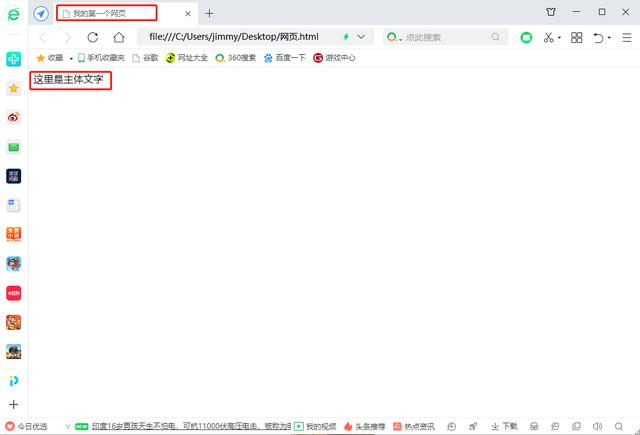The image size is (640, 435).
Task: Add a sidebar app with plus
Action: tap(13, 404)
